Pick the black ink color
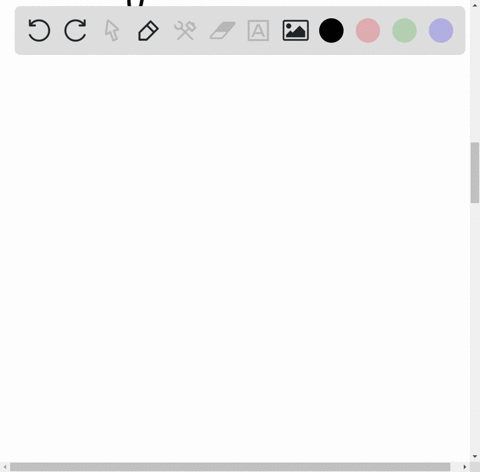 [x=331, y=31]
